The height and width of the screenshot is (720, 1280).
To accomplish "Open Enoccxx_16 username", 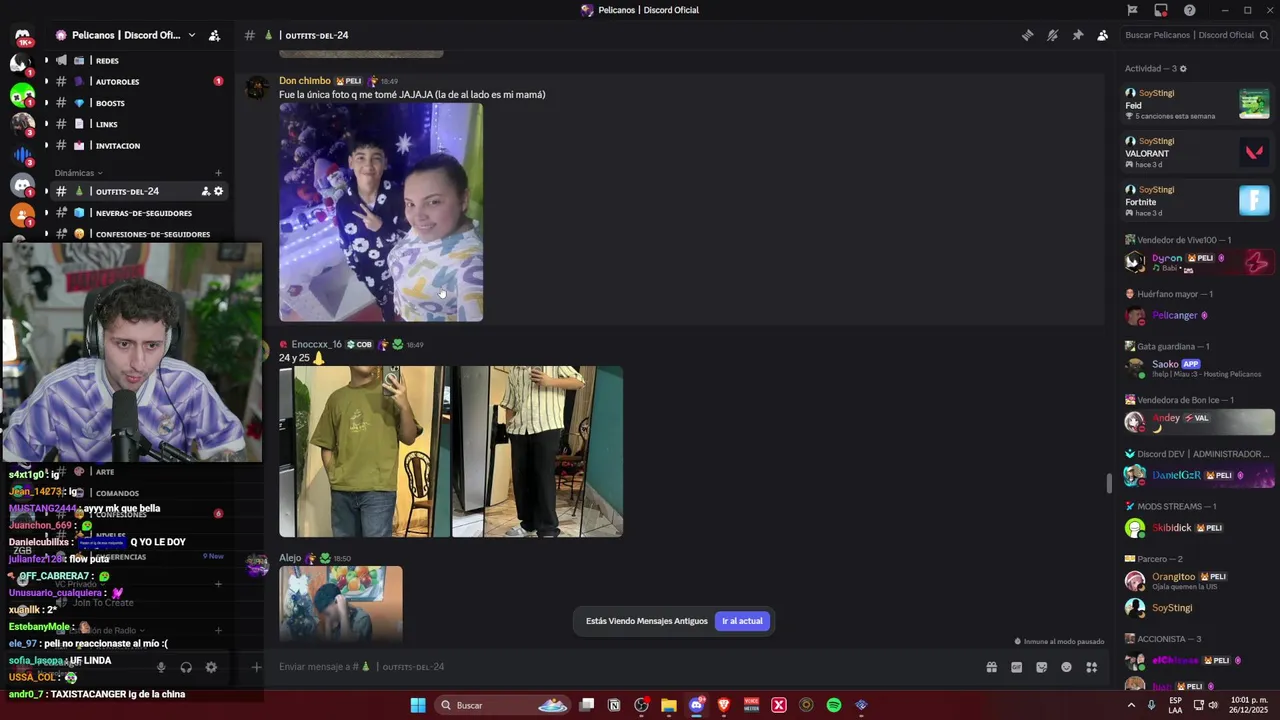I will coord(316,344).
